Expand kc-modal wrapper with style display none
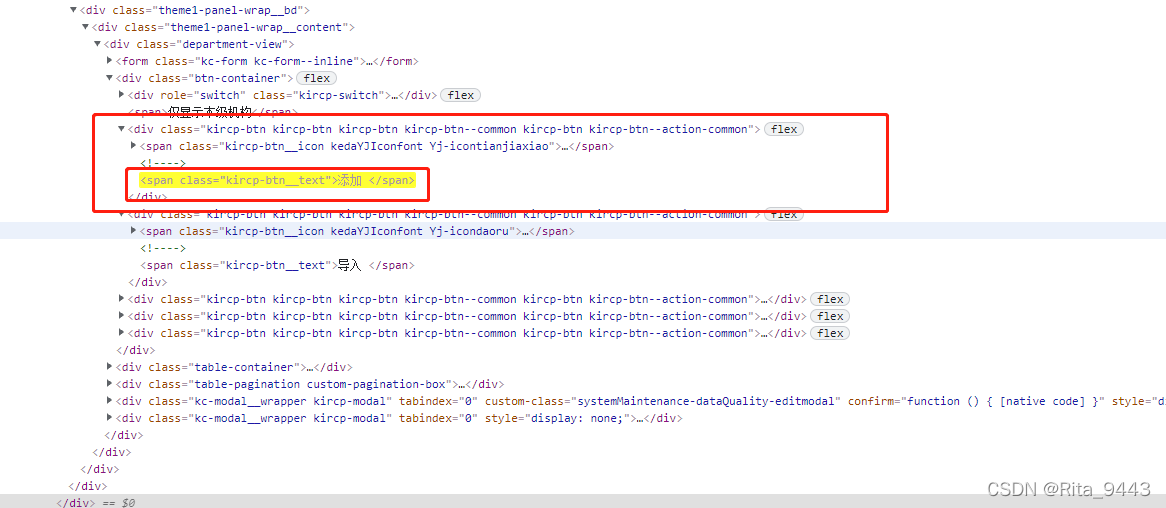Image resolution: width=1166 pixels, height=508 pixels. pos(109,418)
